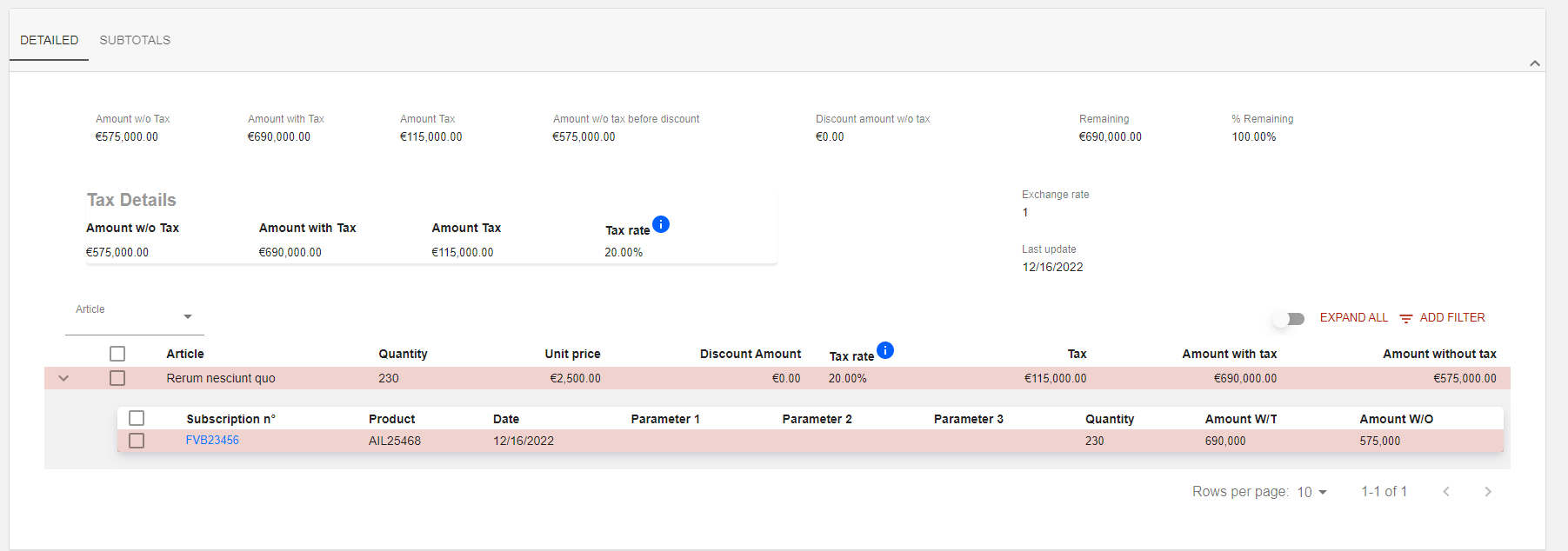The image size is (1568, 551).
Task: Go to next page arrow
Action: (x=1488, y=491)
